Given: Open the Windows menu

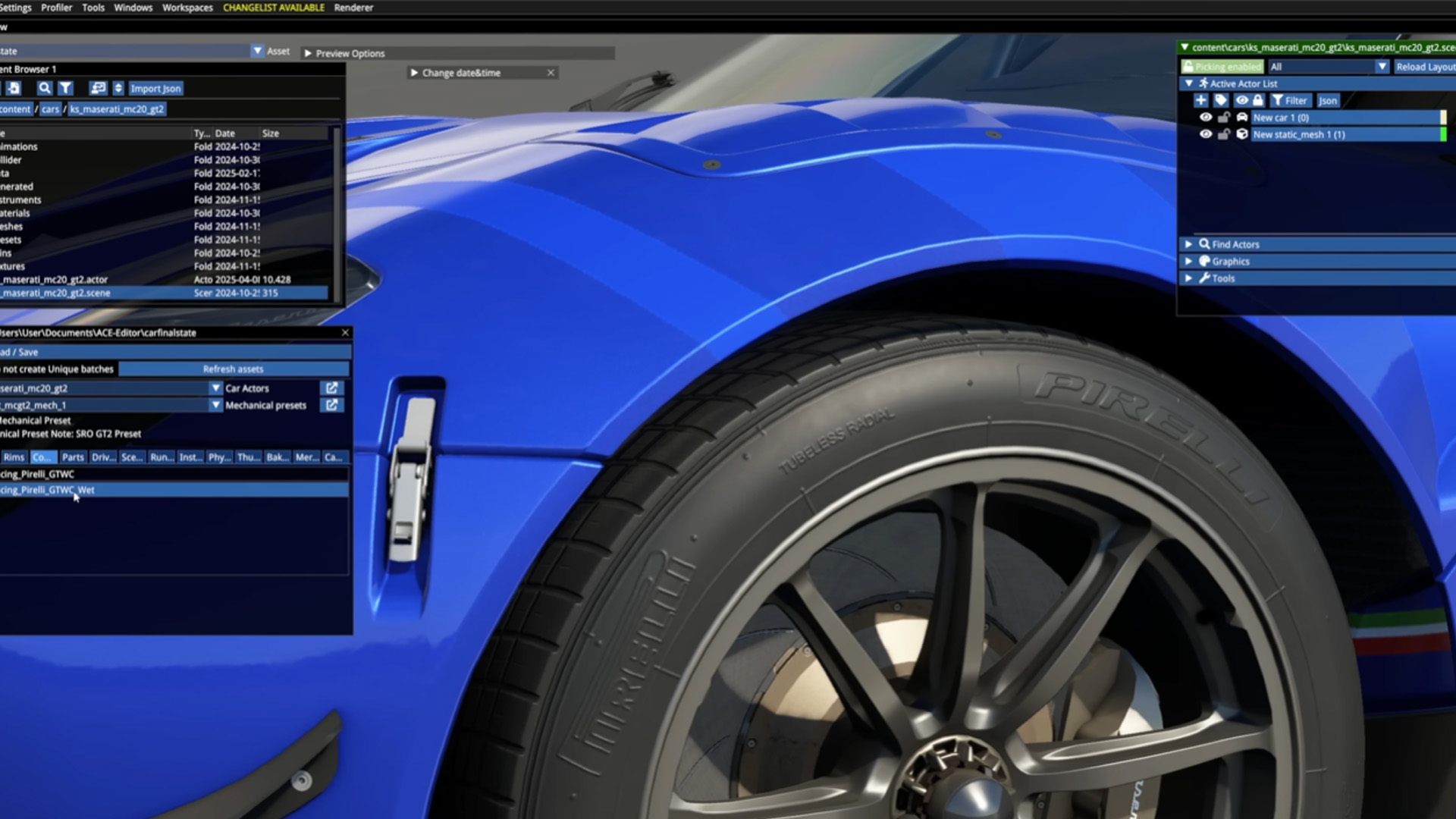Looking at the screenshot, I should click(133, 8).
